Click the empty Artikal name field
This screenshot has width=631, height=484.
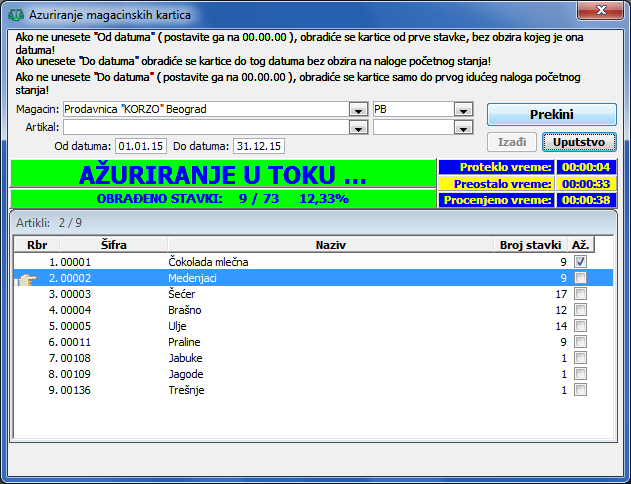tap(206, 128)
